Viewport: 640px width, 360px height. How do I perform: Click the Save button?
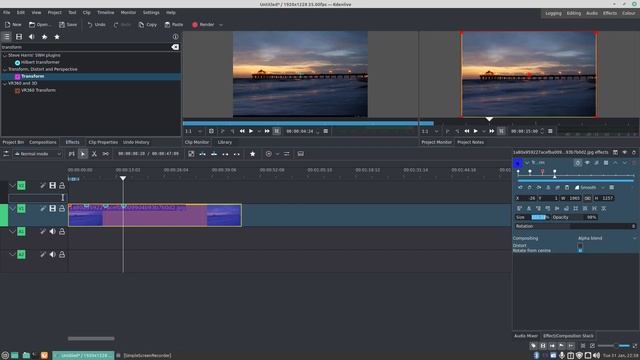[68, 25]
